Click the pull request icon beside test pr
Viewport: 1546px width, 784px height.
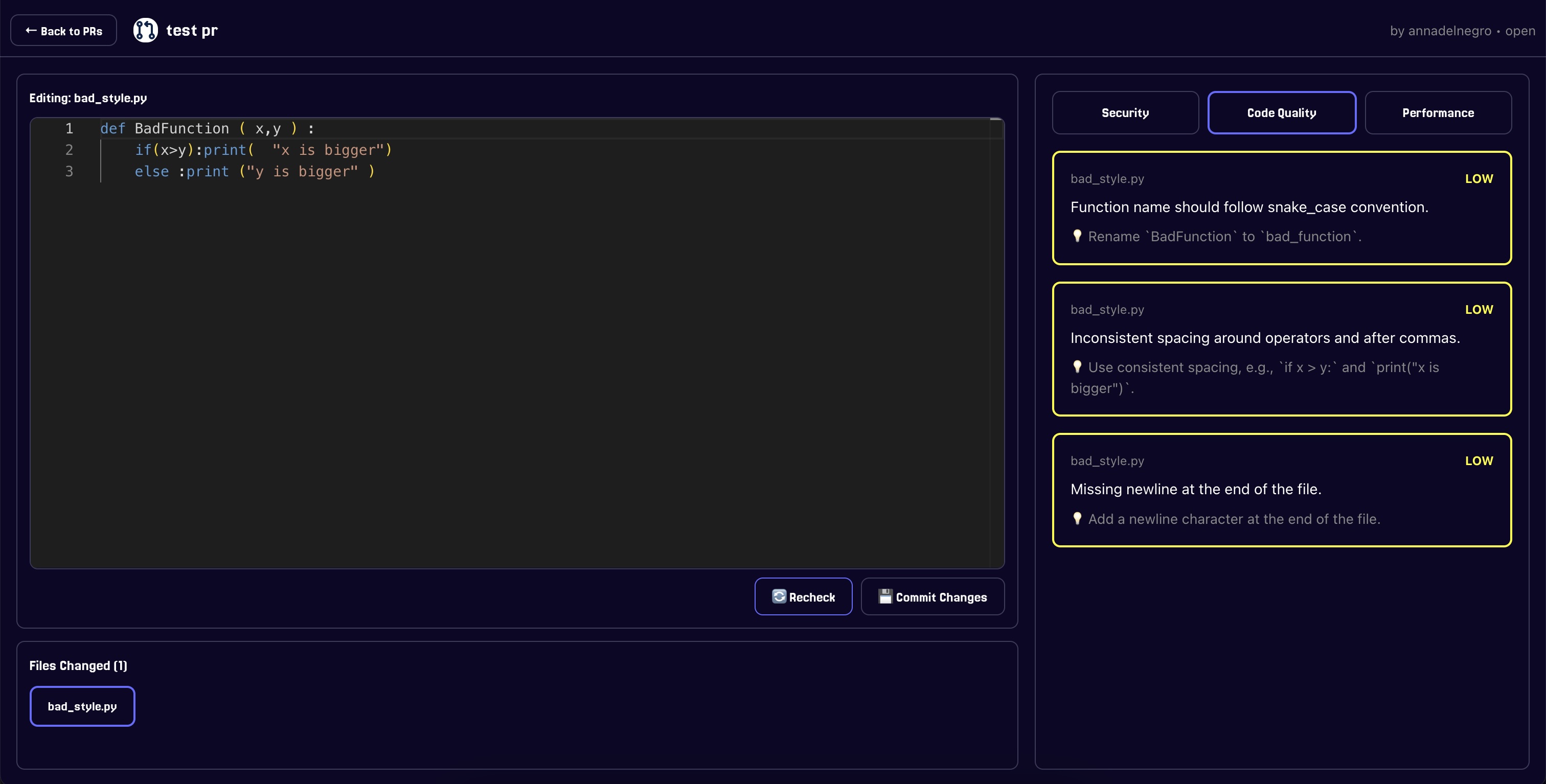(x=145, y=30)
